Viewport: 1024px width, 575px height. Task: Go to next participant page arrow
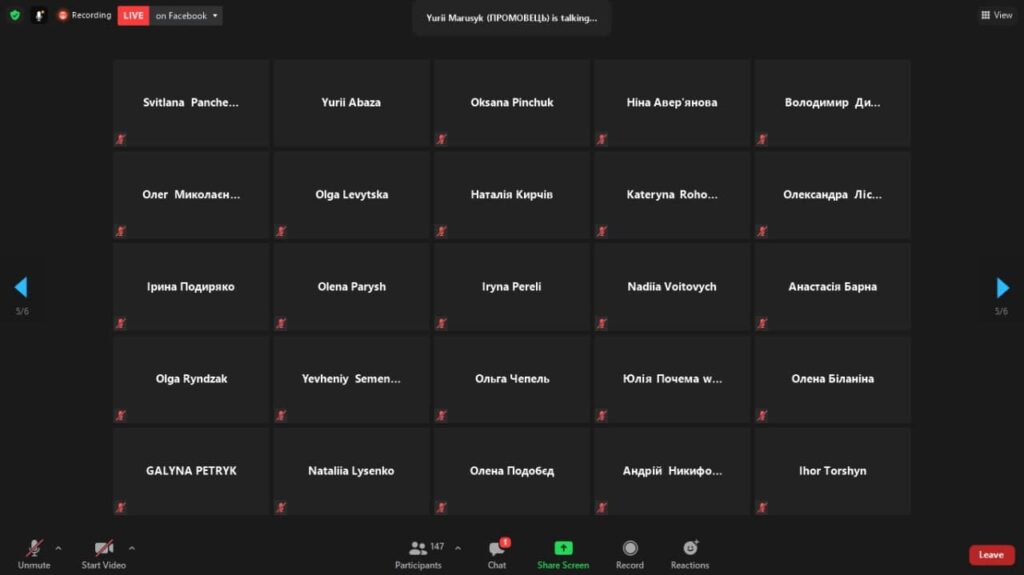click(1002, 288)
